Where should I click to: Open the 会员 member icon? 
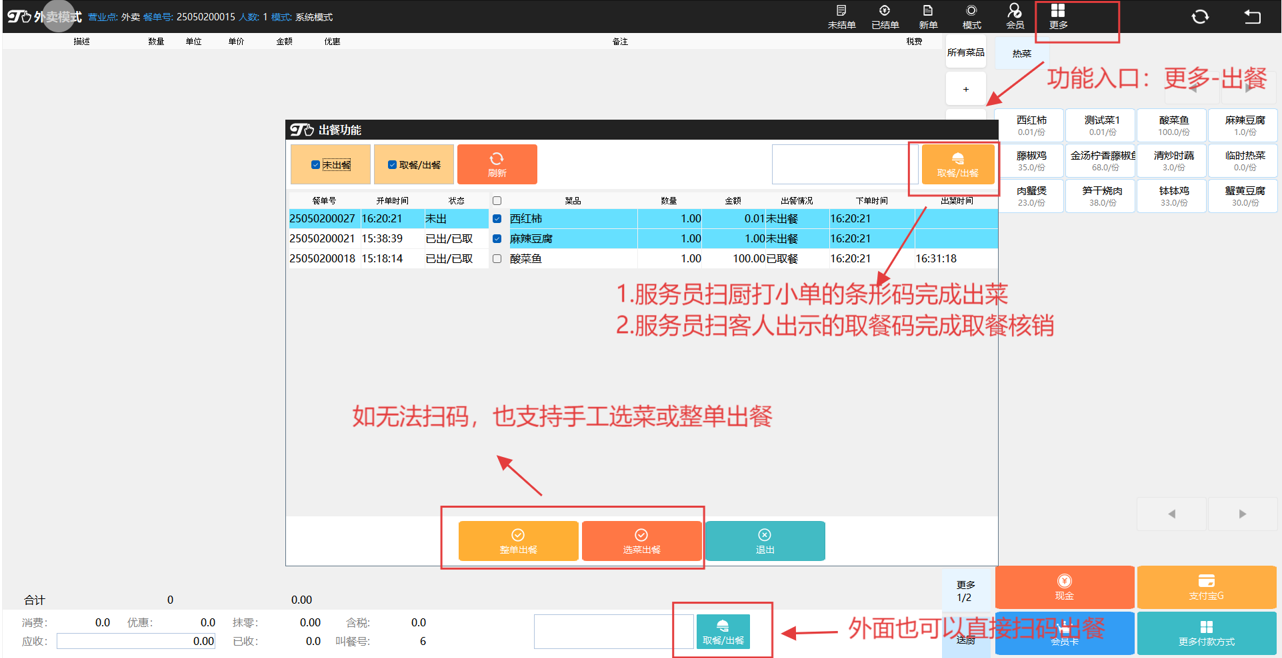point(1014,16)
